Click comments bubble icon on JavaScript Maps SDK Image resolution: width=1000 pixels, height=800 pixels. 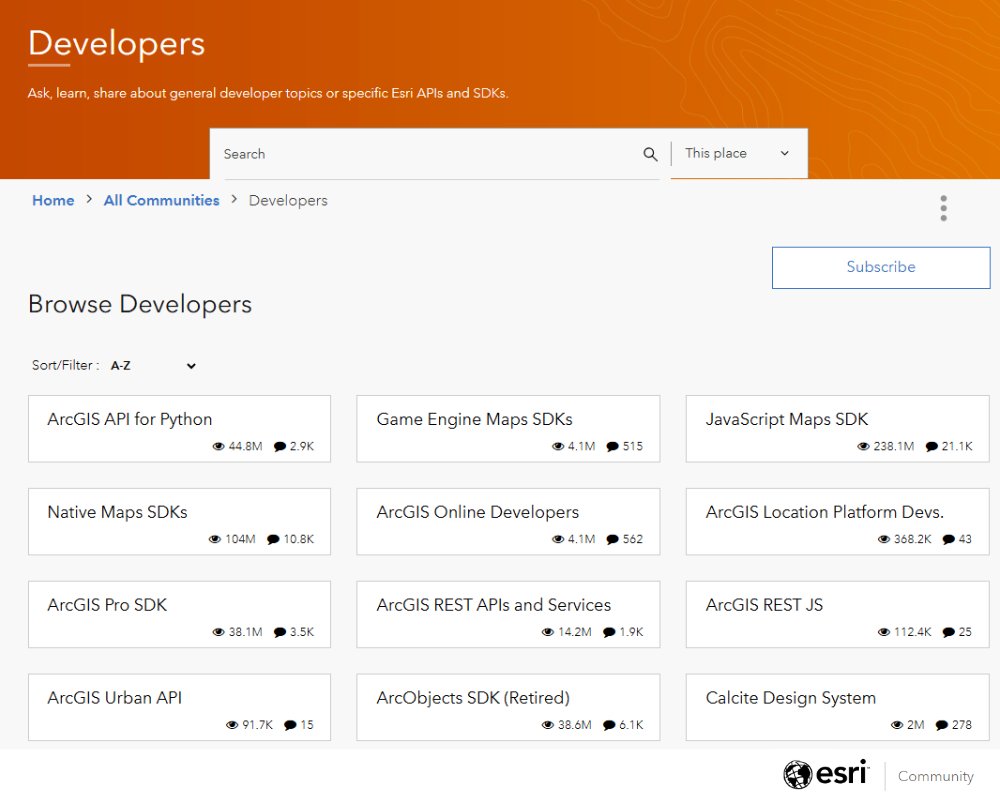click(931, 446)
